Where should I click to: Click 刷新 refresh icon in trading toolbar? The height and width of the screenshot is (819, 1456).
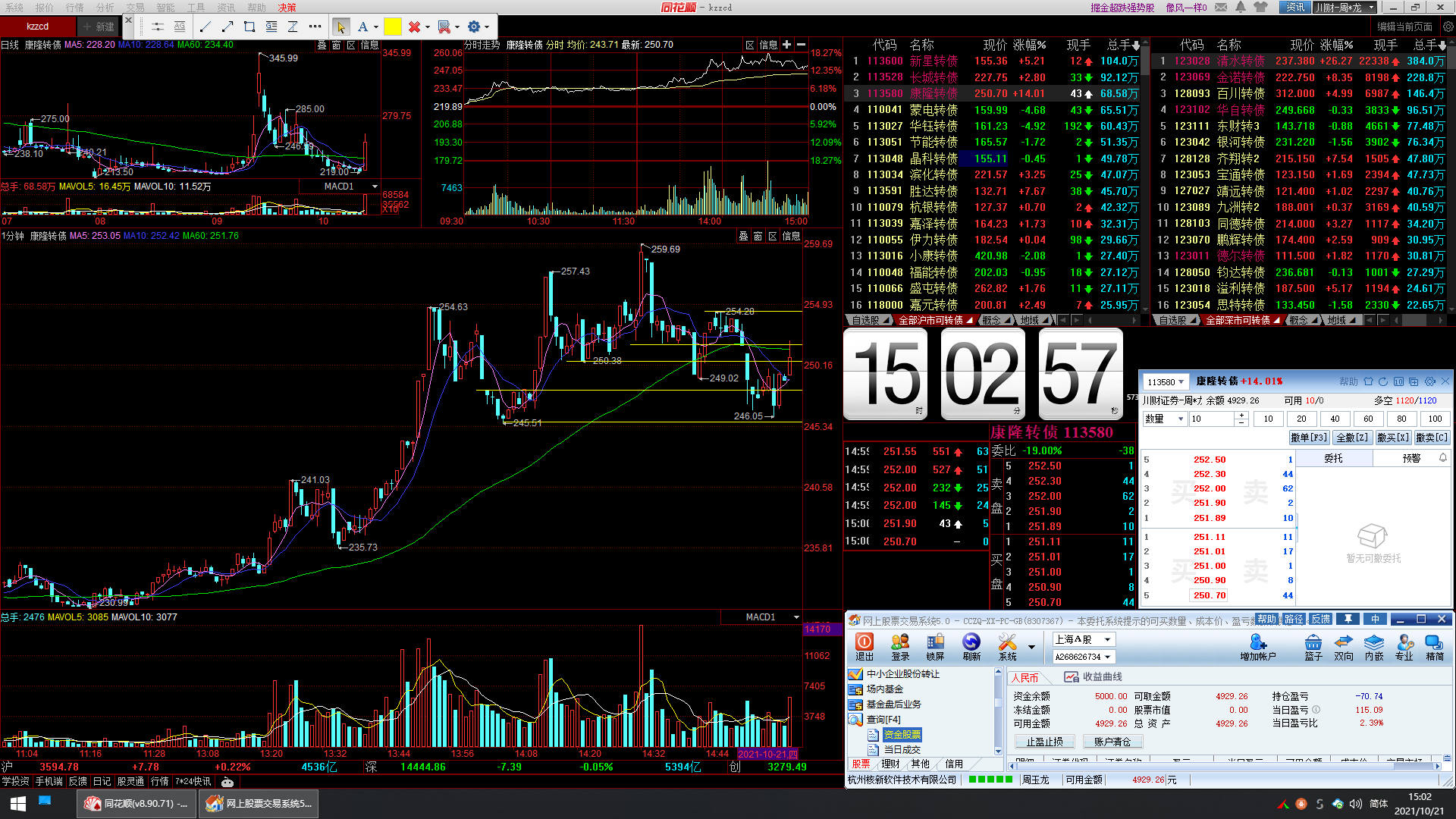(x=971, y=647)
